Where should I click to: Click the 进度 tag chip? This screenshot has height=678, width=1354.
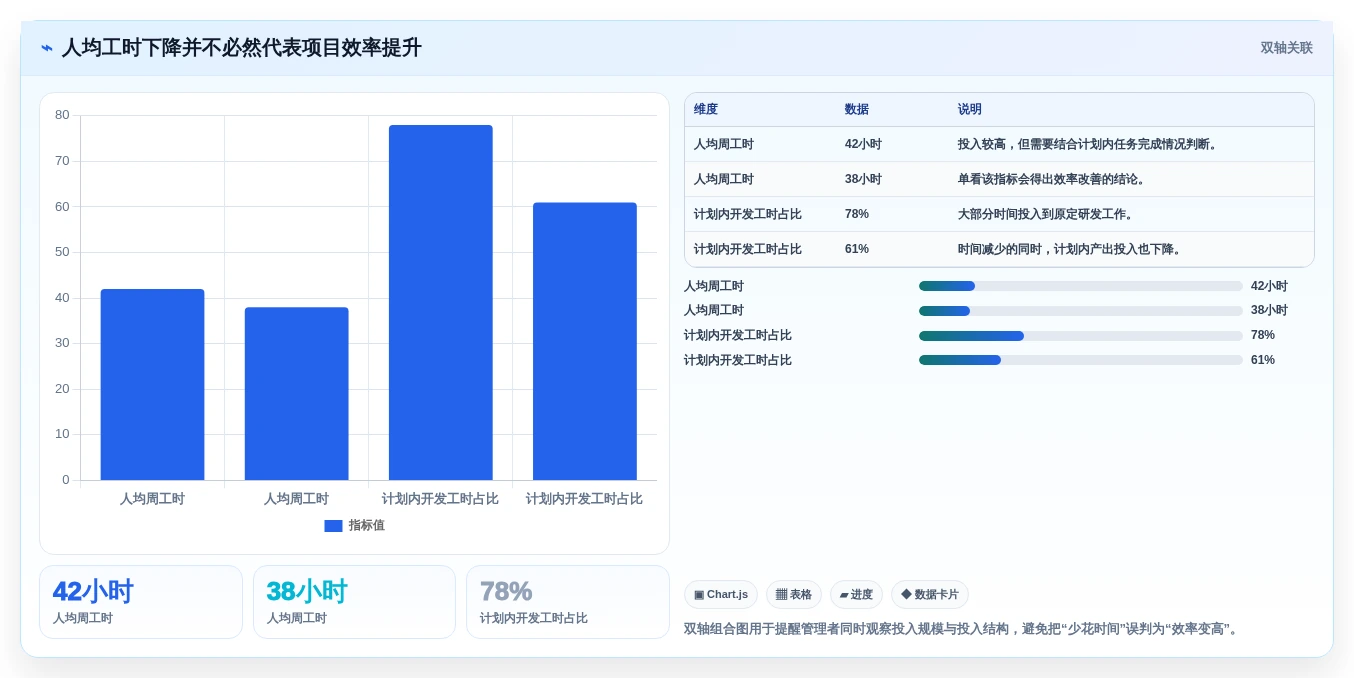(856, 594)
